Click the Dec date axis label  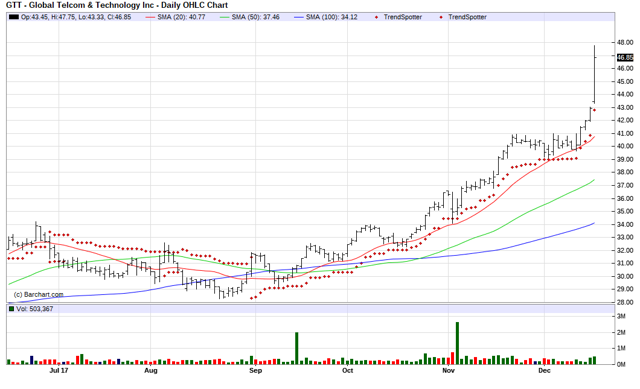544,371
